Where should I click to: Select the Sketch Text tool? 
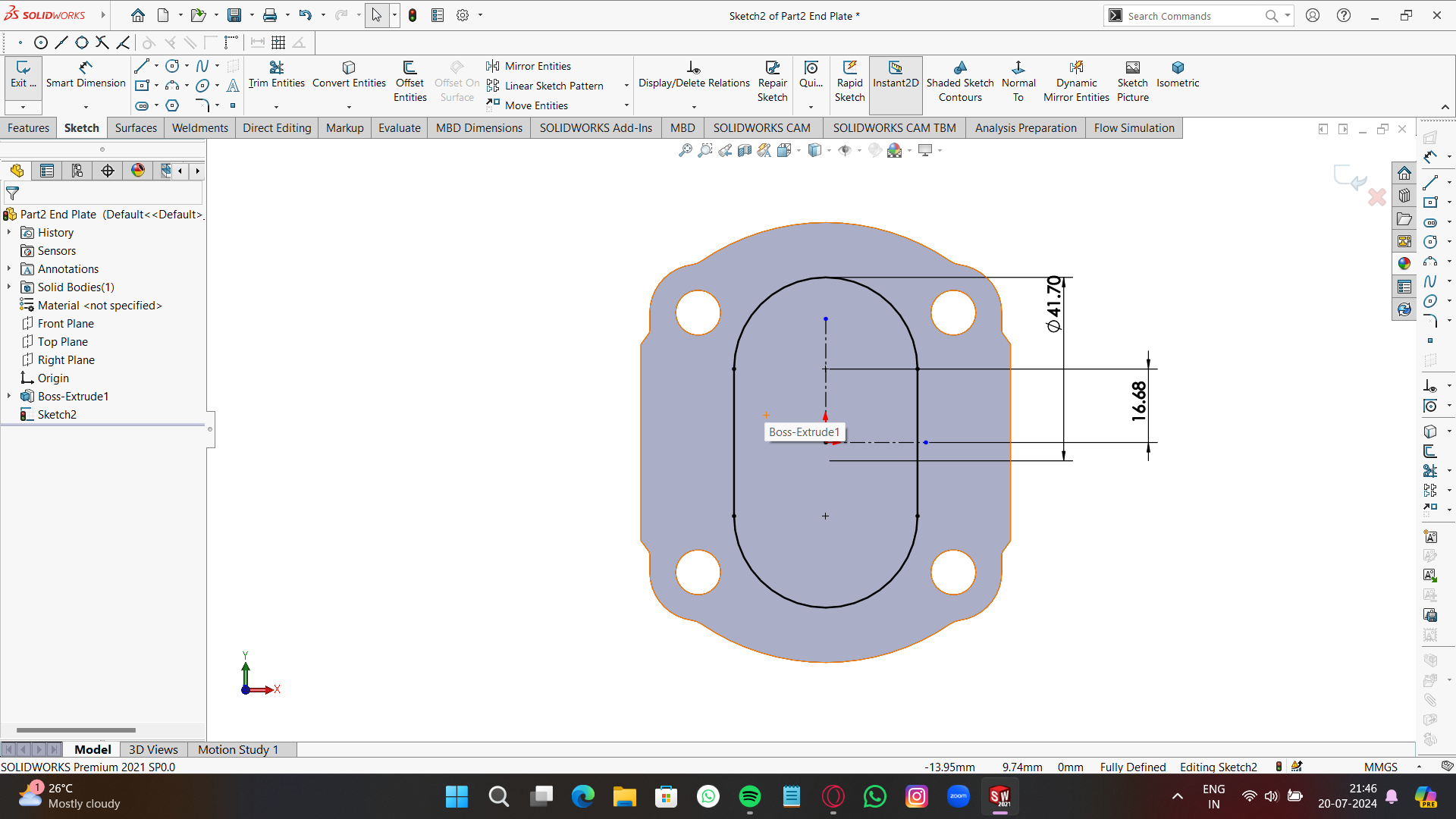tap(233, 86)
